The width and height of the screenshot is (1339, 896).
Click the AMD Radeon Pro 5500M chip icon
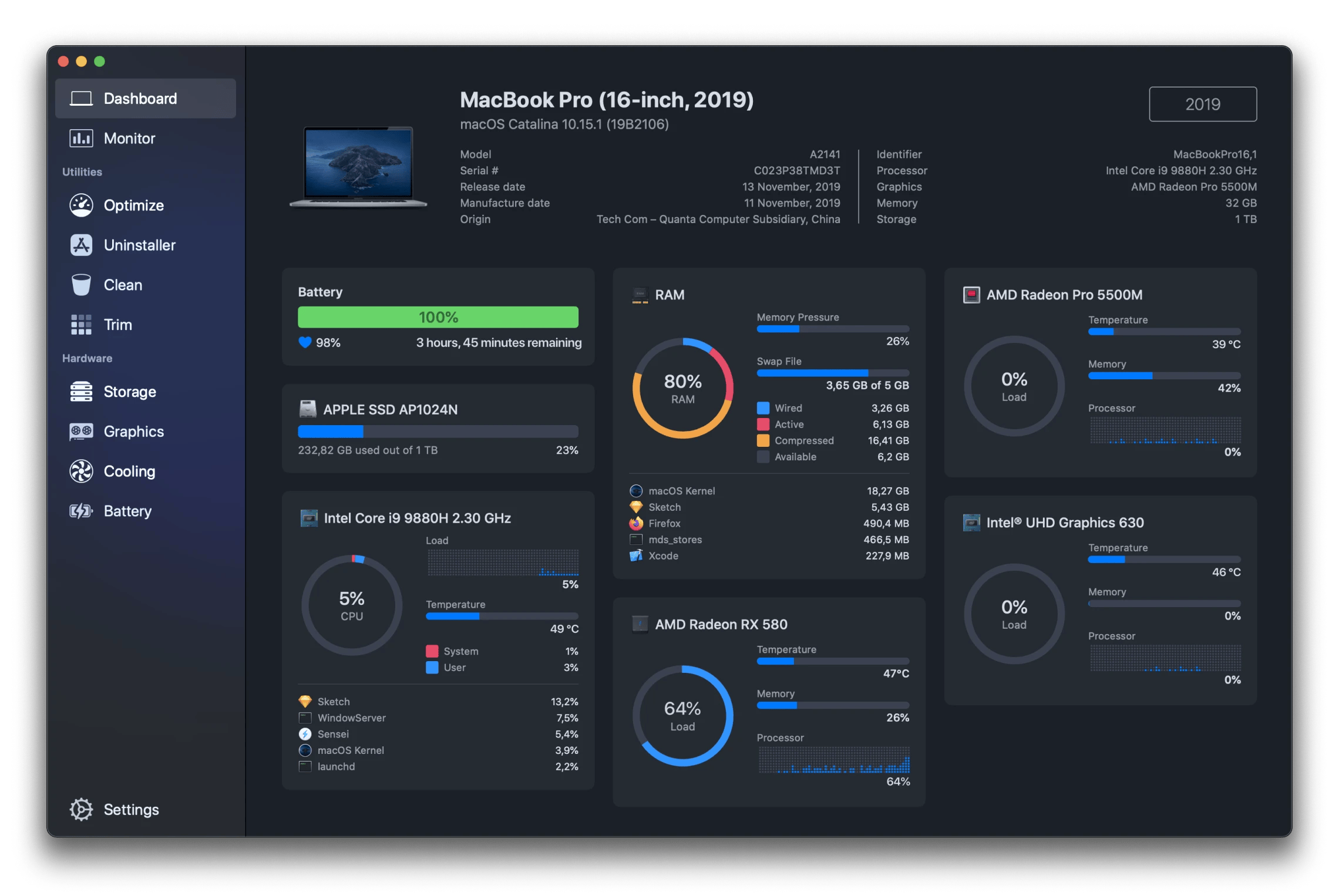click(x=971, y=295)
